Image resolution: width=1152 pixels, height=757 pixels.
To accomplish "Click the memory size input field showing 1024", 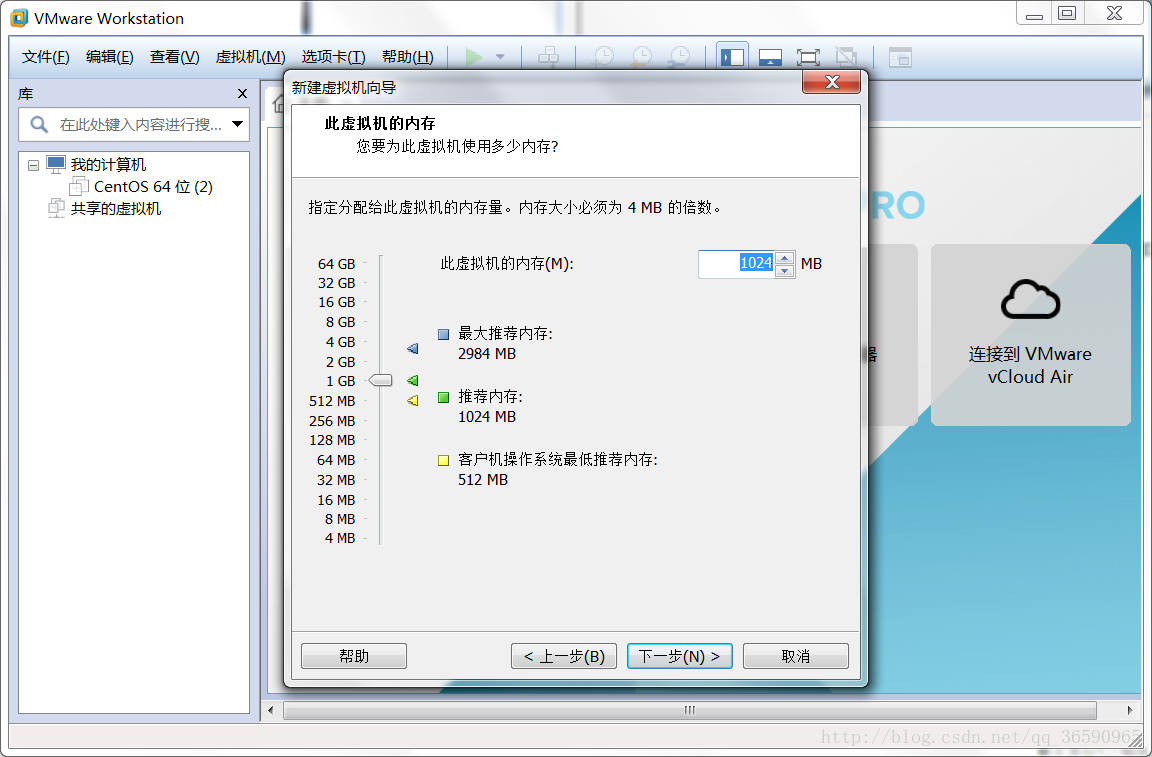I will (x=737, y=263).
